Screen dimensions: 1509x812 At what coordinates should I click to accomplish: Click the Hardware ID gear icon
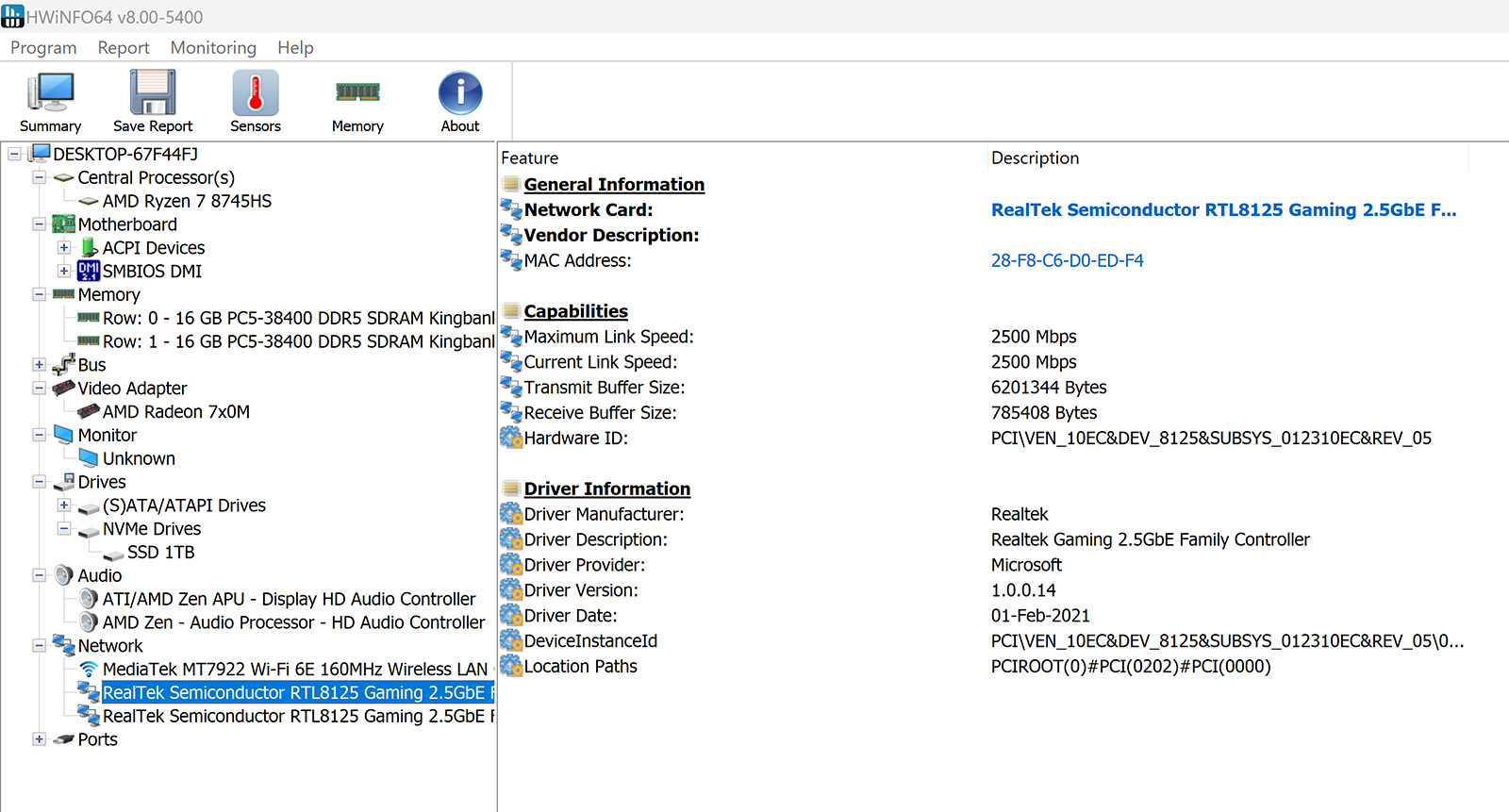(x=511, y=438)
